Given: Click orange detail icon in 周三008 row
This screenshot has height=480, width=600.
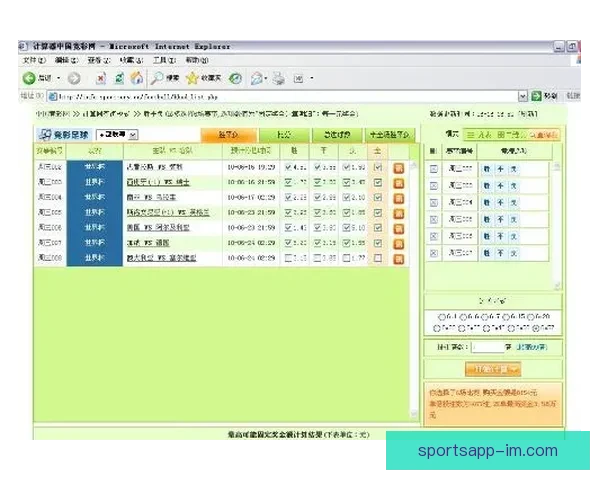Looking at the screenshot, I should [399, 259].
